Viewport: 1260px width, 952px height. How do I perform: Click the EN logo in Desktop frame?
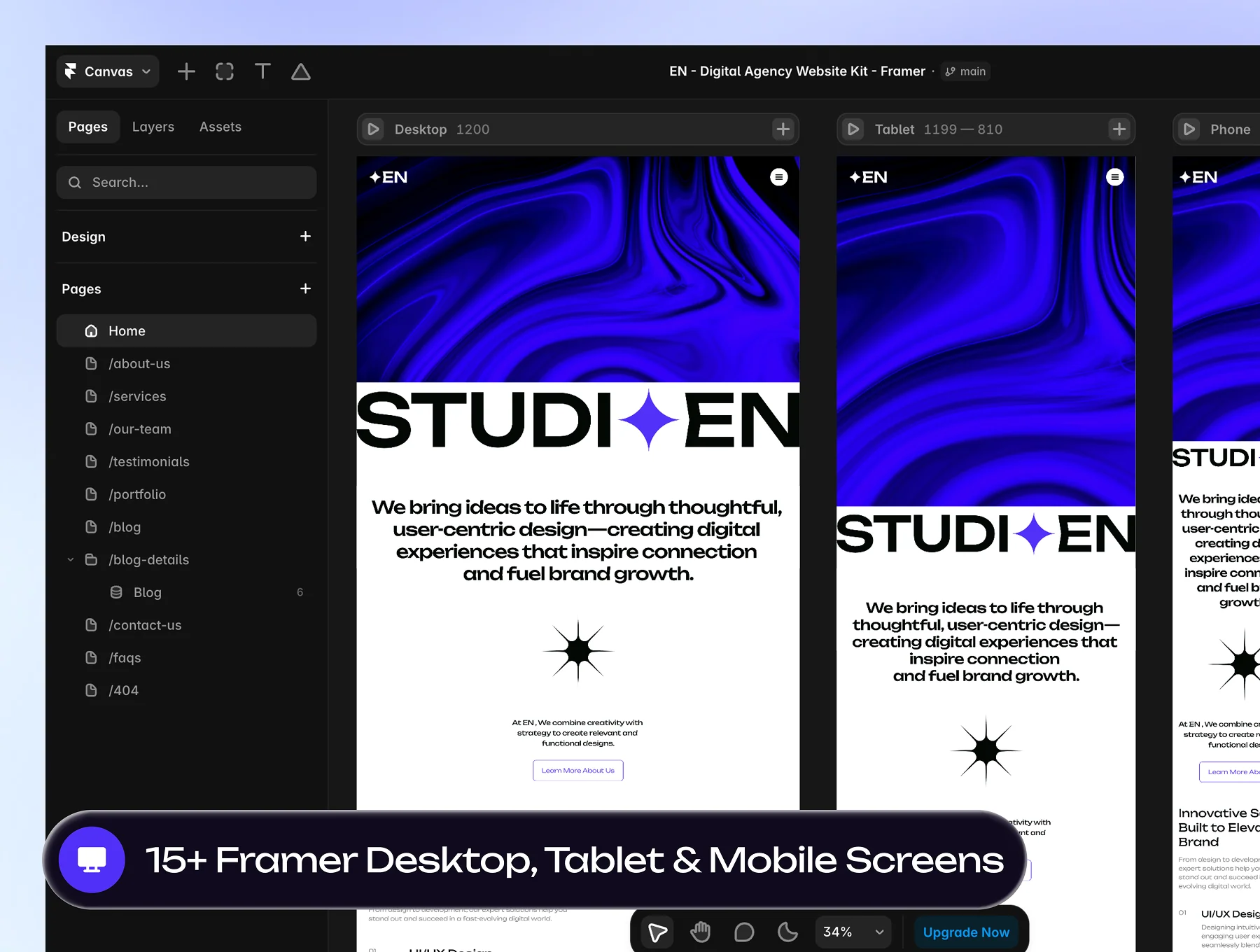[388, 177]
